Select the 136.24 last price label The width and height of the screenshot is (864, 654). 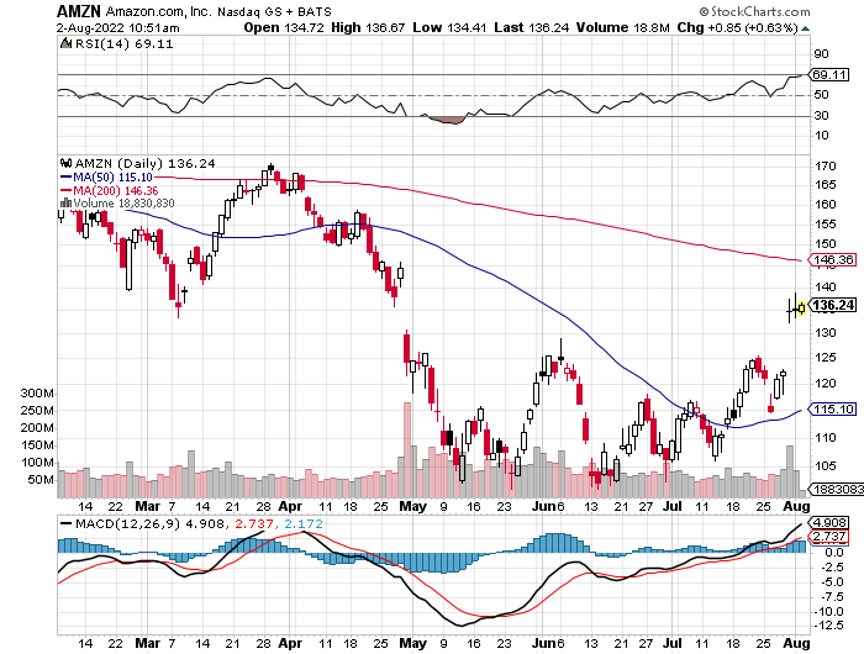[x=832, y=306]
